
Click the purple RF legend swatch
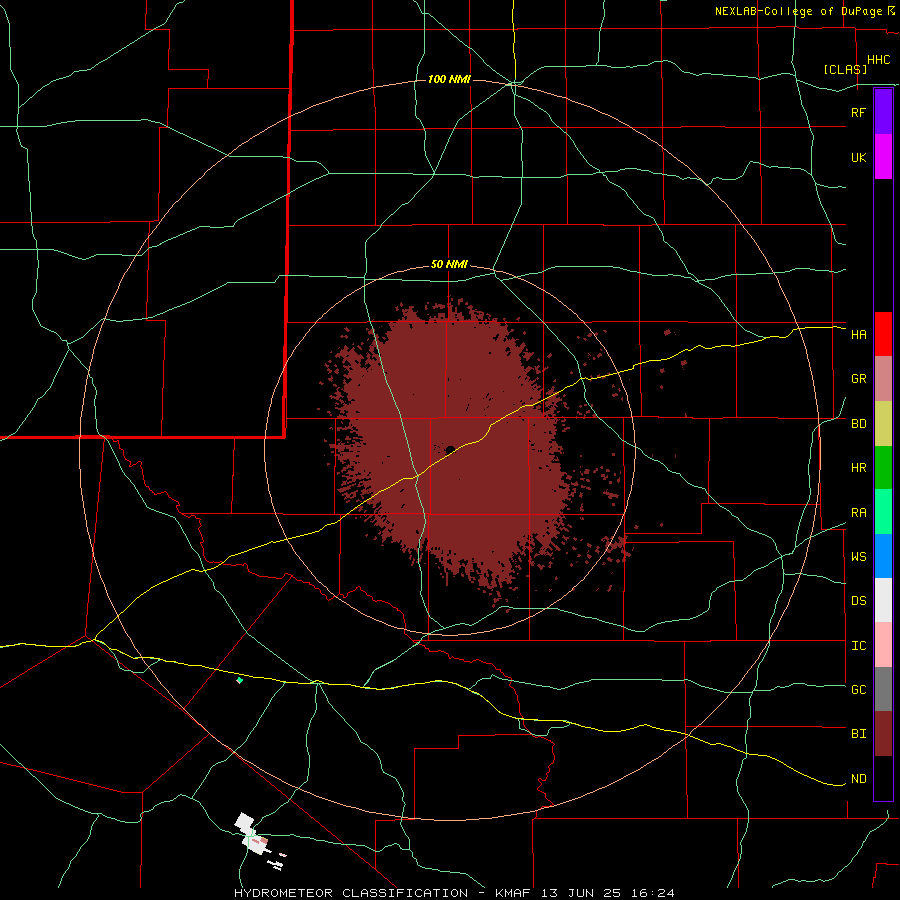coord(883,112)
